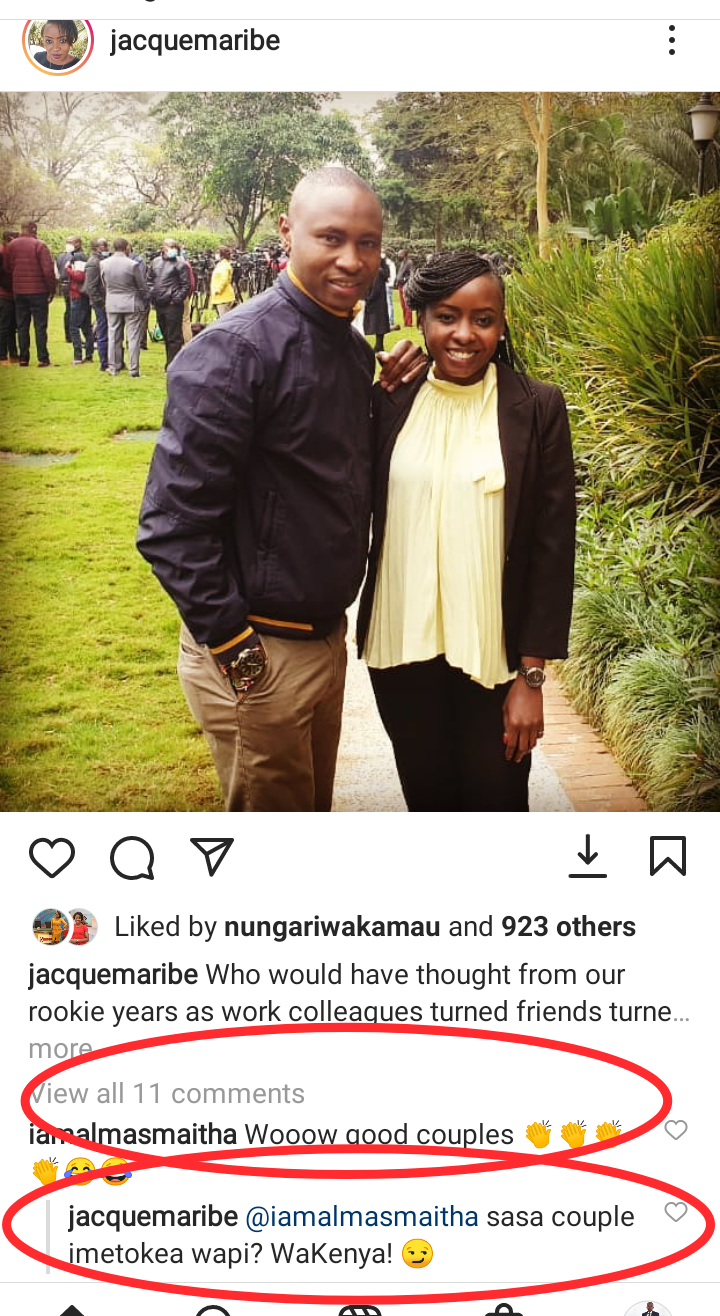Open the three-dot post options menu

pos(672,41)
